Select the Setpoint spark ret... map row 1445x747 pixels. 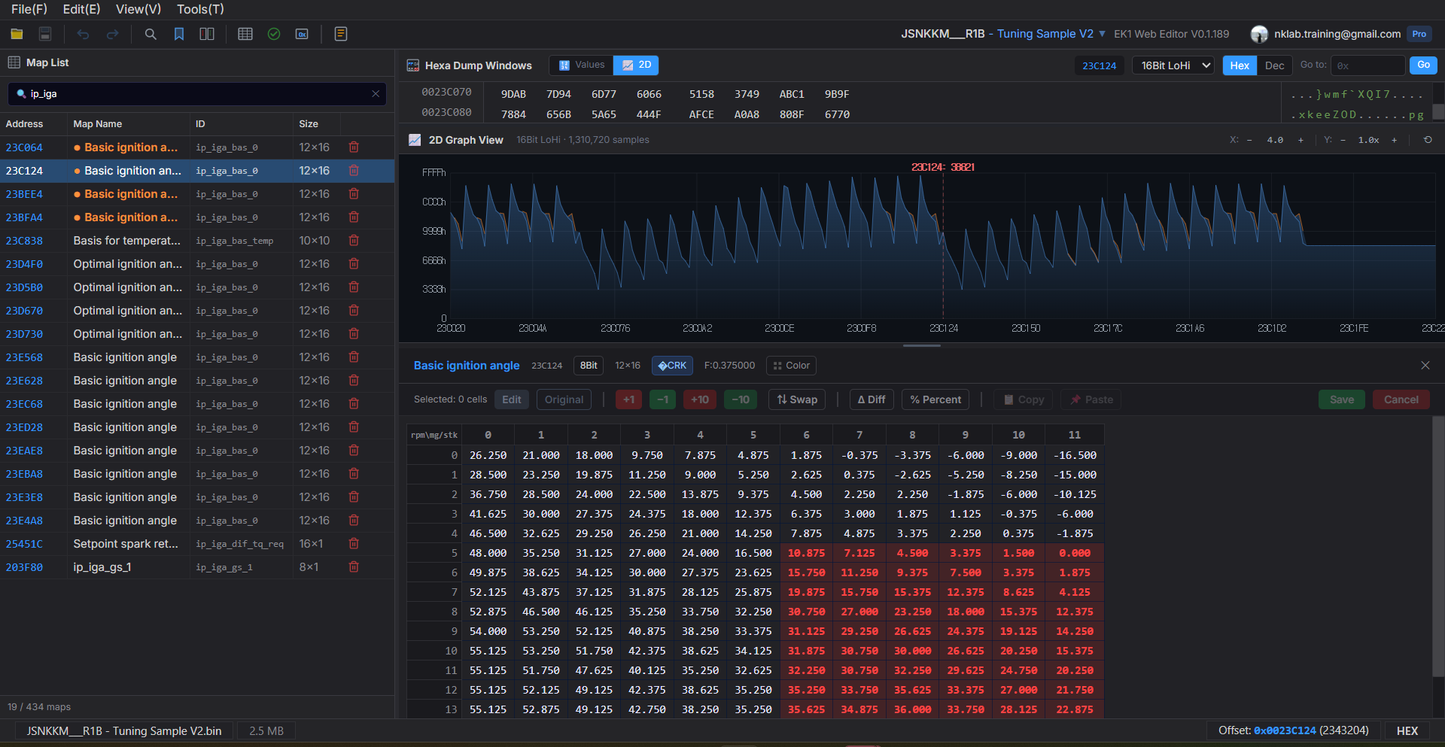tap(125, 544)
